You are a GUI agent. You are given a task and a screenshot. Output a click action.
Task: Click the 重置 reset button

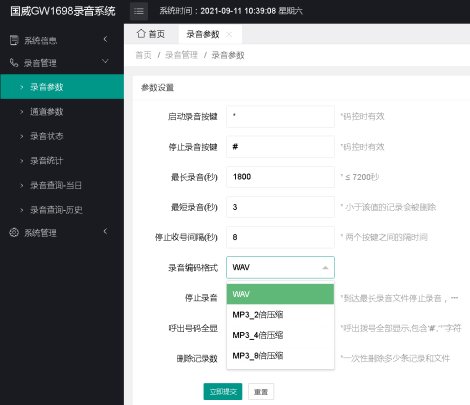click(261, 392)
